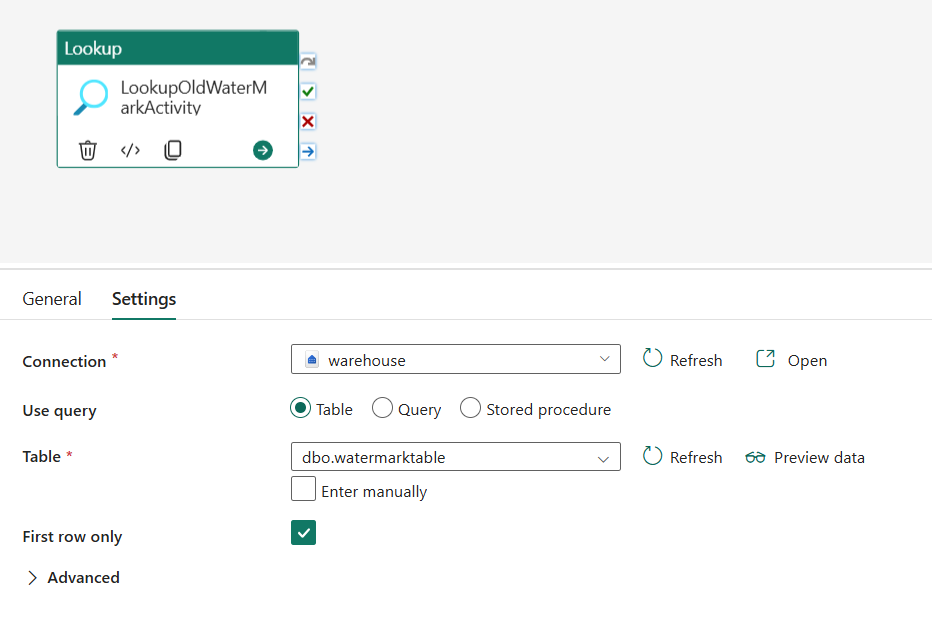This screenshot has height=628, width=932.
Task: Select the LookupOldWaterMarkActivity name text
Action: click(194, 97)
